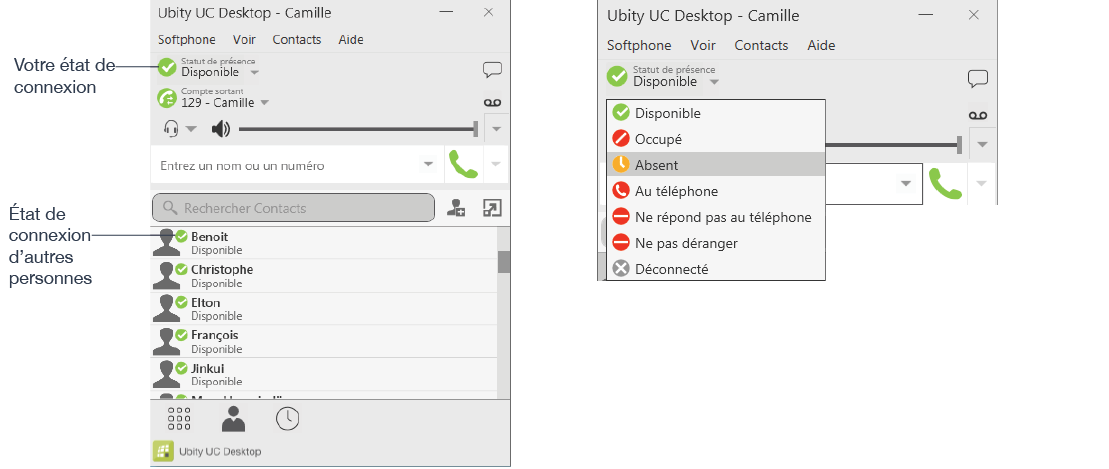Open messages speech bubble icon in left window
Viewport: 1109px width, 469px height.
(492, 69)
